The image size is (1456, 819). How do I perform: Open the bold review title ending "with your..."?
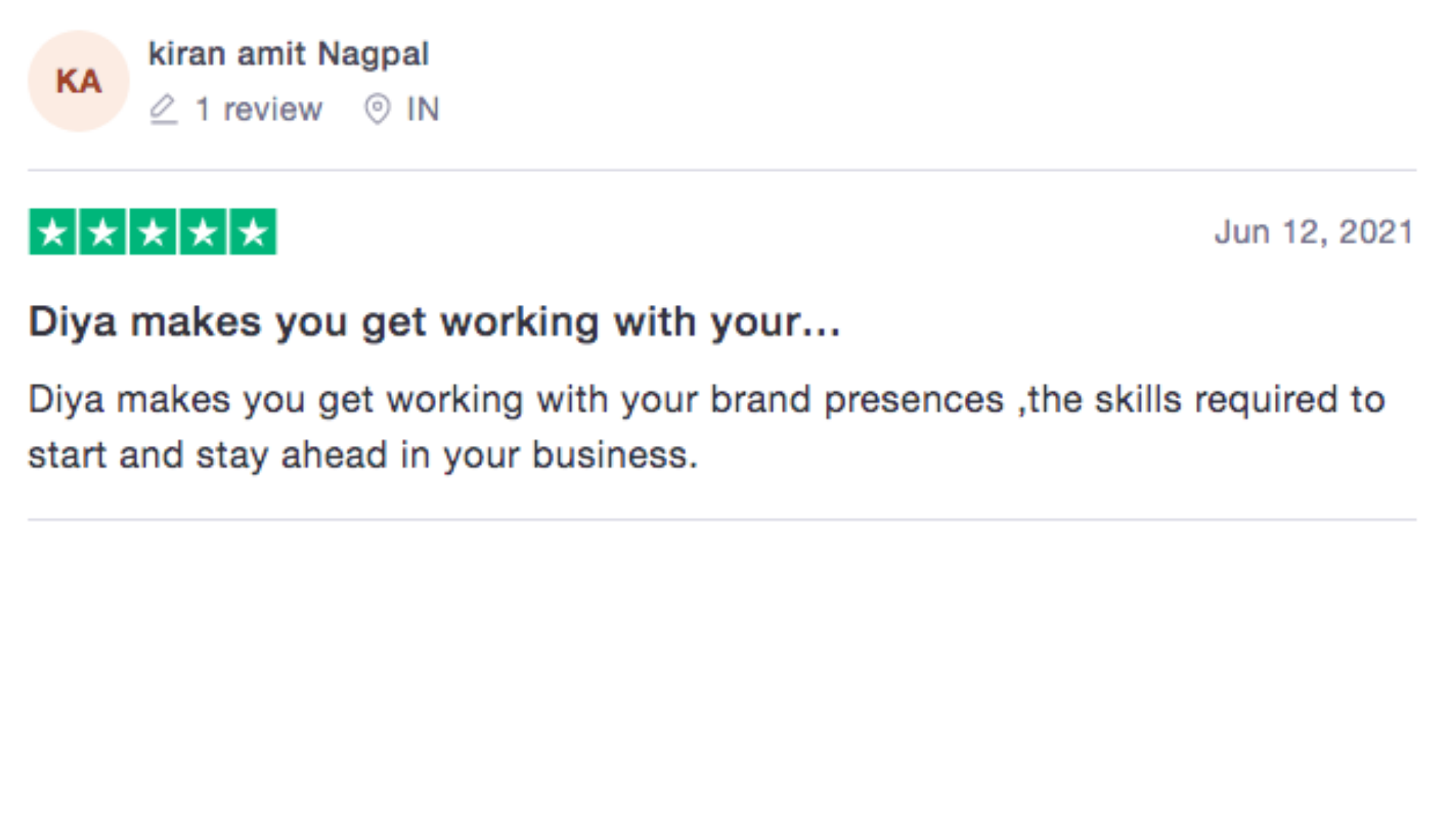[x=435, y=323]
